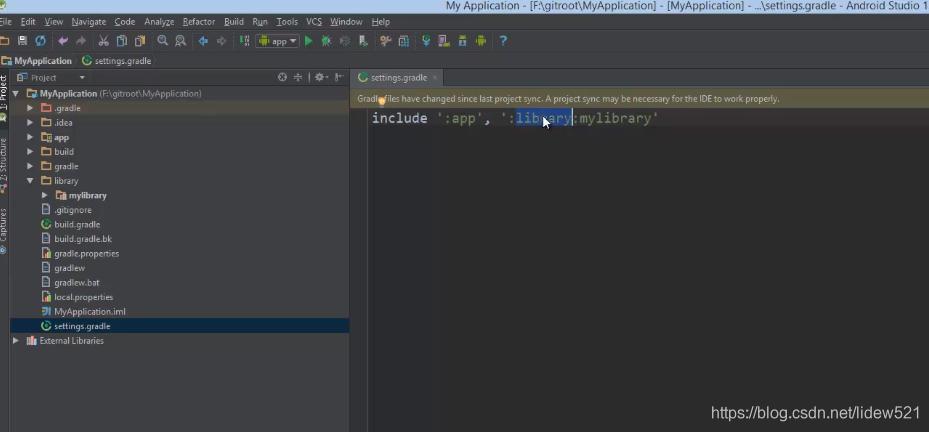Screen dimensions: 929x432
Task: Open the Project Structure icon
Action: click(403, 41)
